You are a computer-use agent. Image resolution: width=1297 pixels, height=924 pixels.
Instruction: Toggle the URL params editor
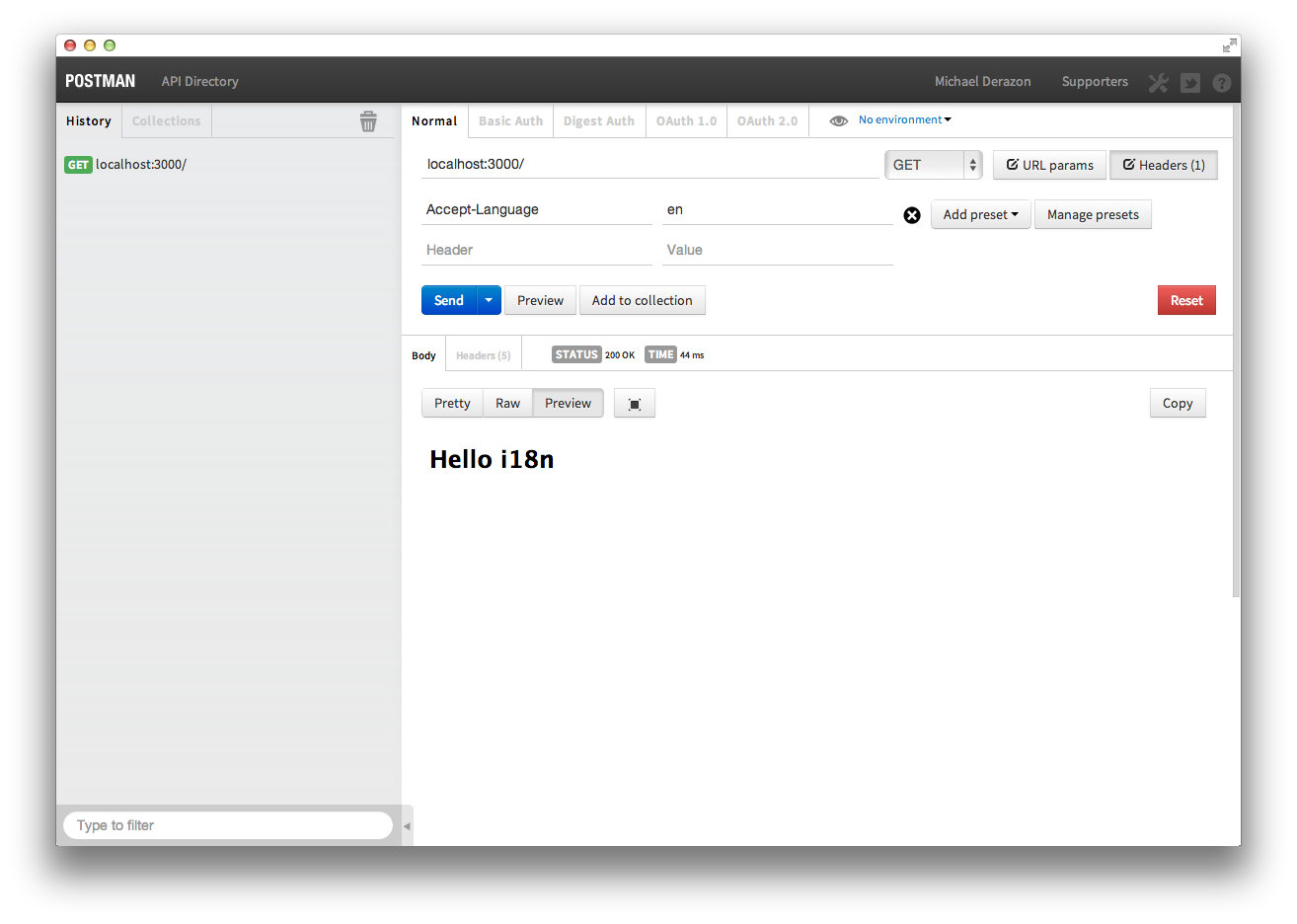(1049, 165)
